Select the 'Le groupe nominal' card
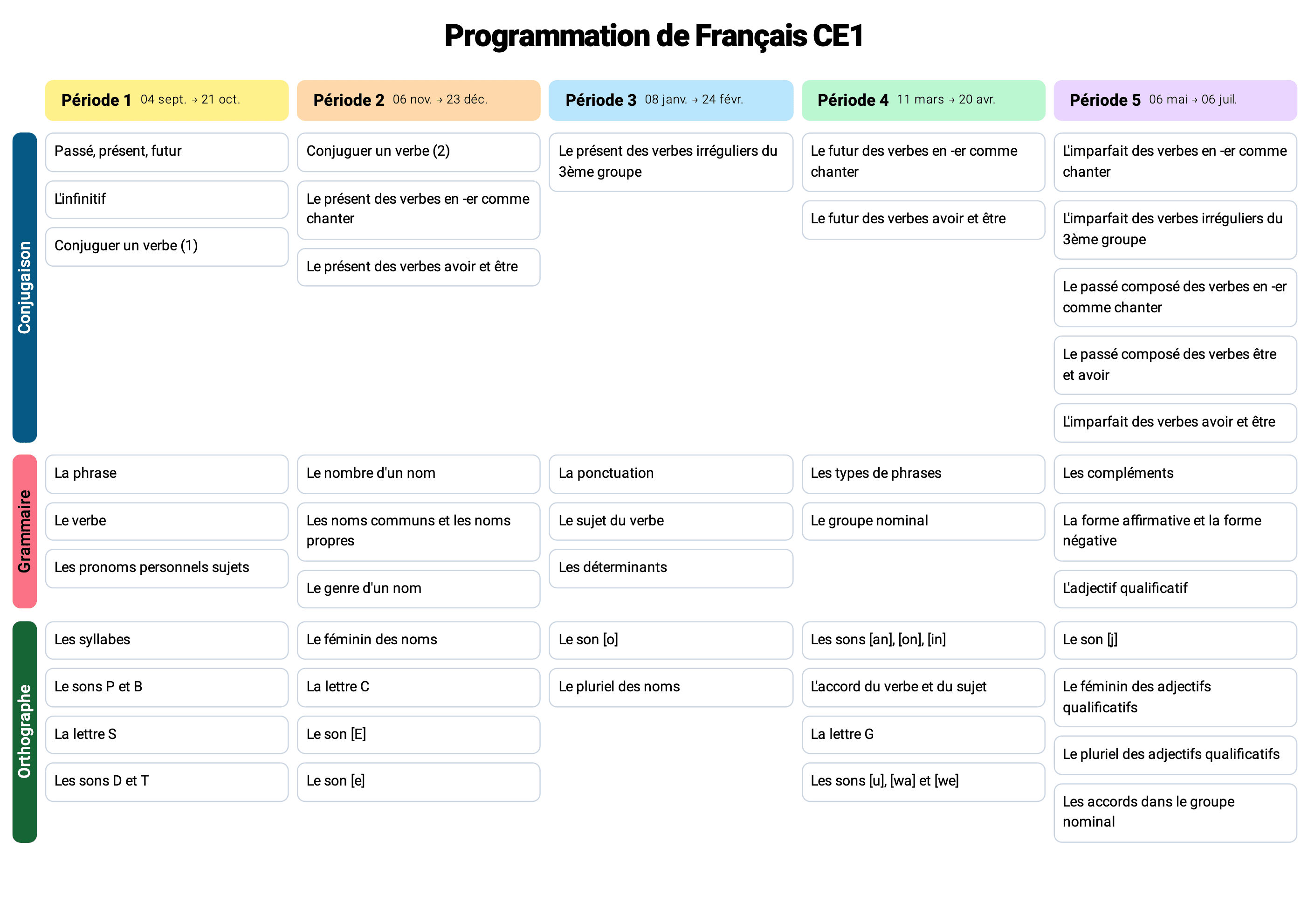Screen dimensions: 1308x924 tap(923, 521)
